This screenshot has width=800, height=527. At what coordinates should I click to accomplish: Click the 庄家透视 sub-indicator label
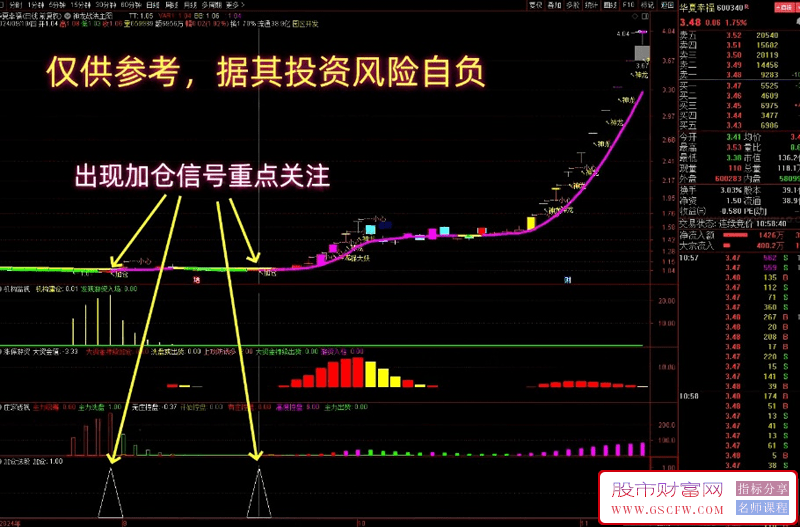17,407
